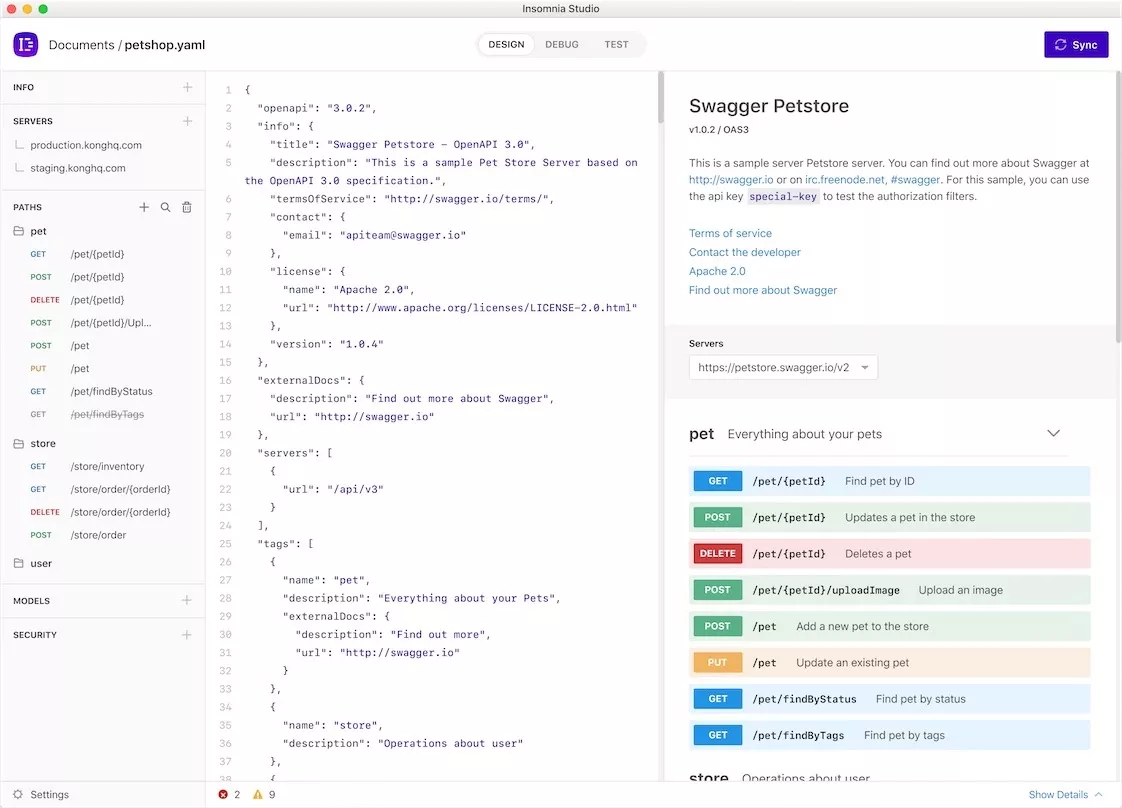Open GET /store/inventory in sidebar
The height and width of the screenshot is (808, 1122).
[104, 466]
